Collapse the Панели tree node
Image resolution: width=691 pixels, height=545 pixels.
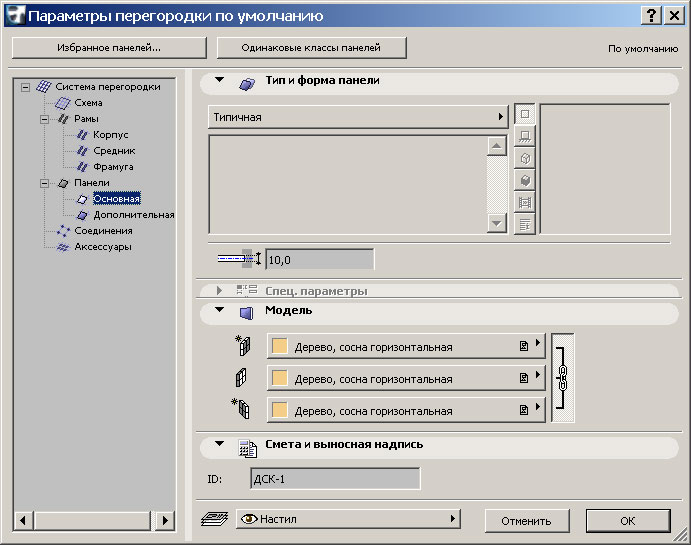44,183
